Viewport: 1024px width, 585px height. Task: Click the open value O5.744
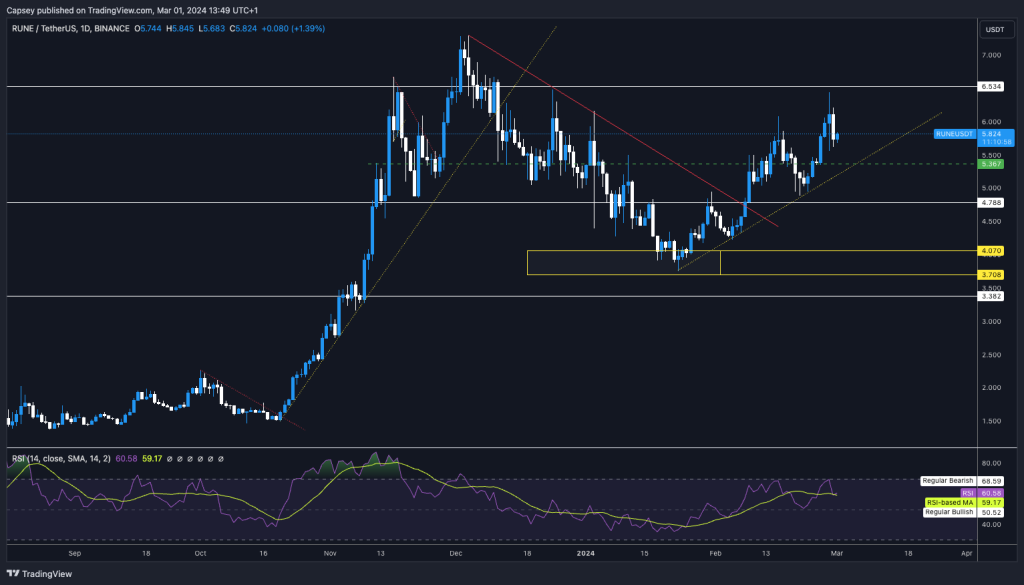[x=148, y=29]
